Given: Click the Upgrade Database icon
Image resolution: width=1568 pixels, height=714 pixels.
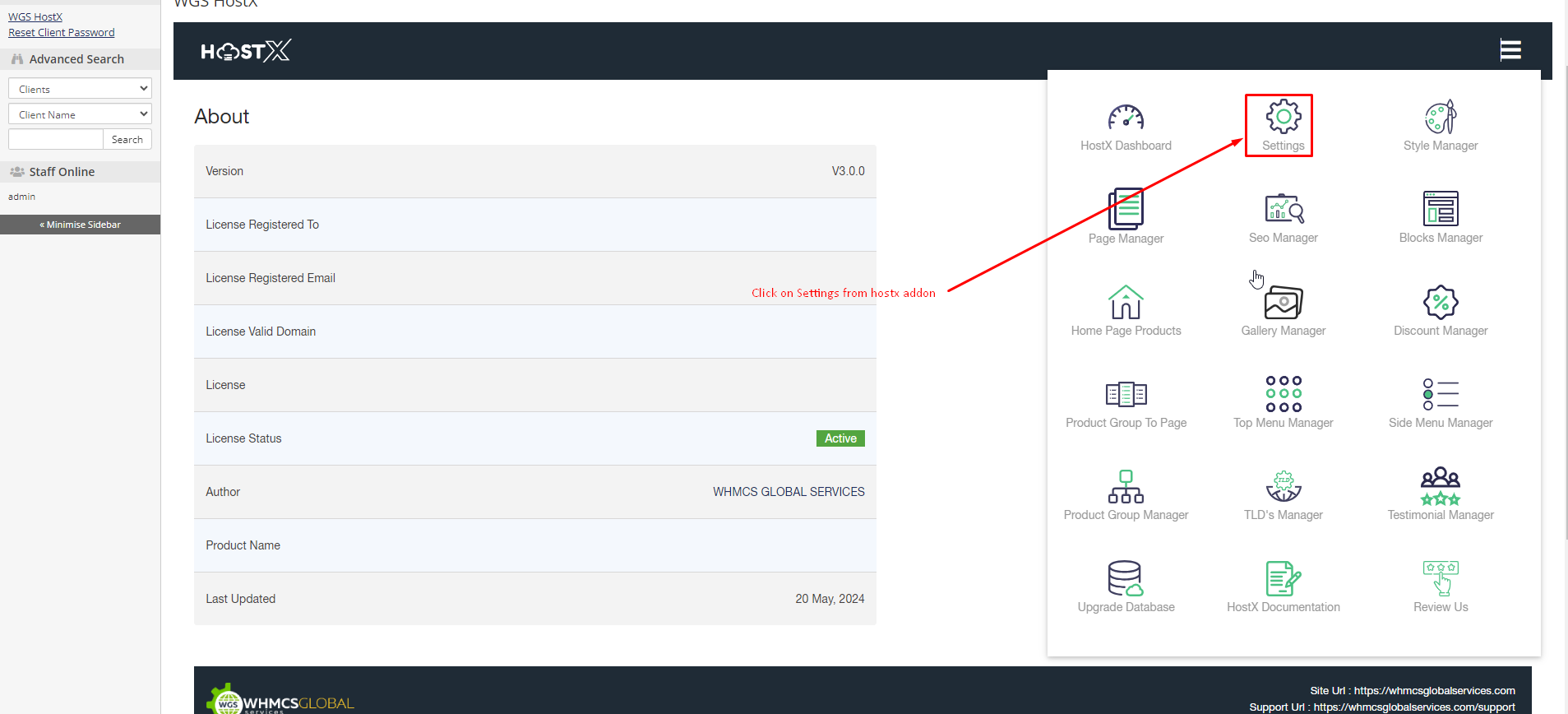Looking at the screenshot, I should point(1126,578).
